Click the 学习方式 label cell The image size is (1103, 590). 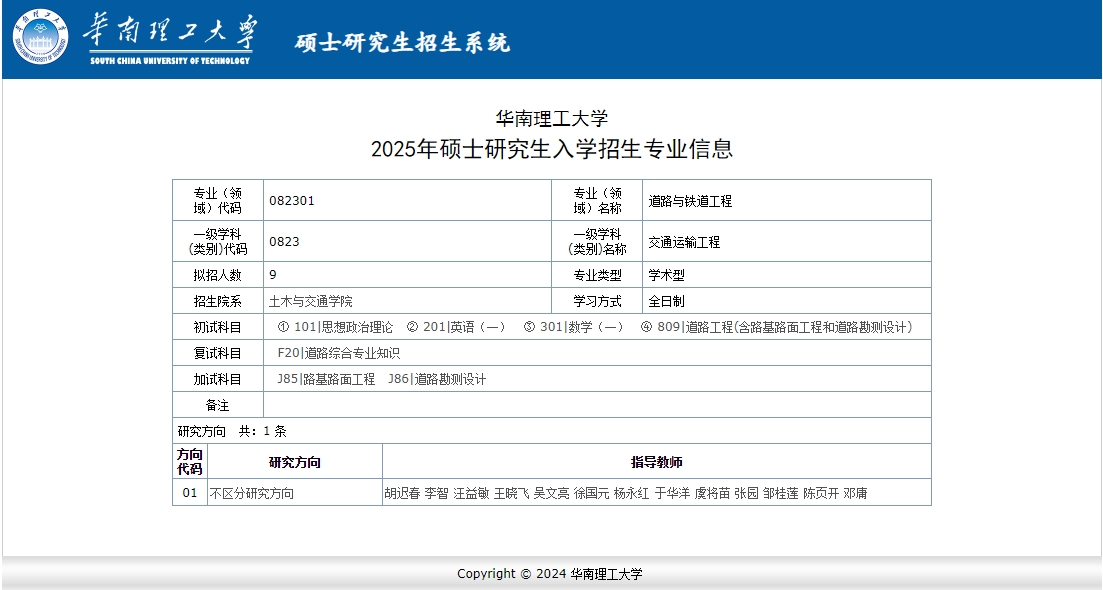pos(597,301)
